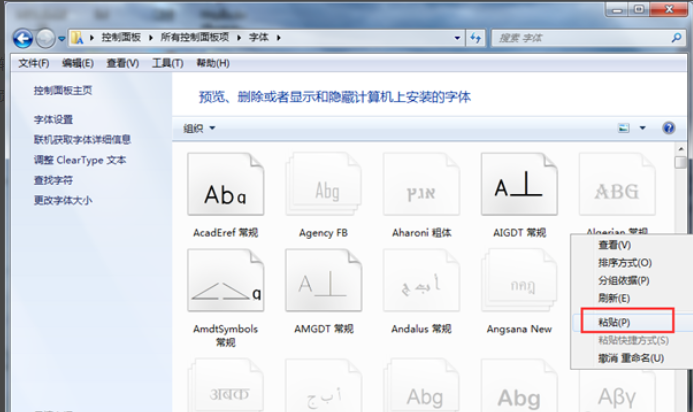The image size is (693, 412).
Task: Open the 文件(F) menu
Action: 34,63
